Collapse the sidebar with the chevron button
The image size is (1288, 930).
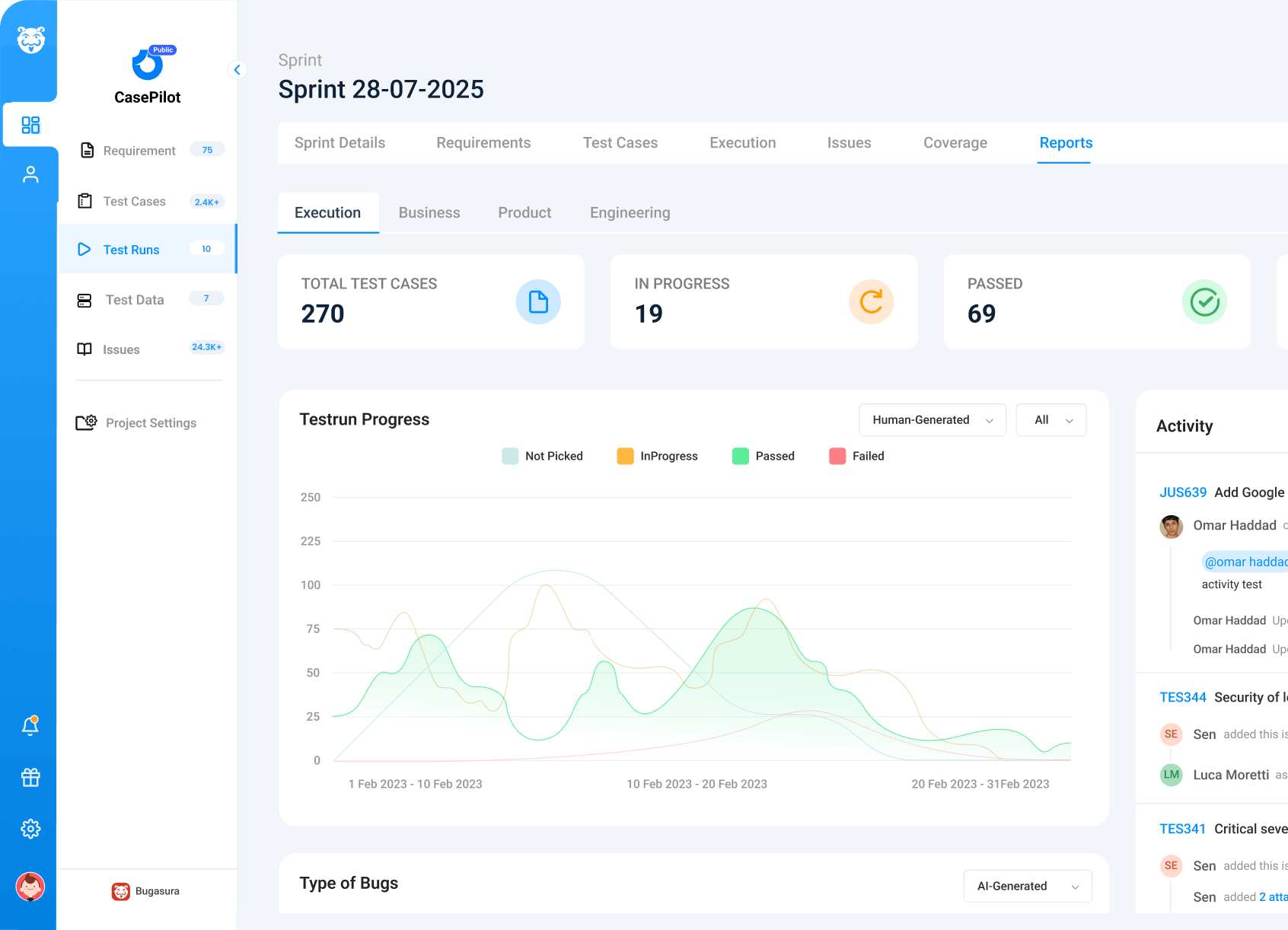click(x=238, y=70)
